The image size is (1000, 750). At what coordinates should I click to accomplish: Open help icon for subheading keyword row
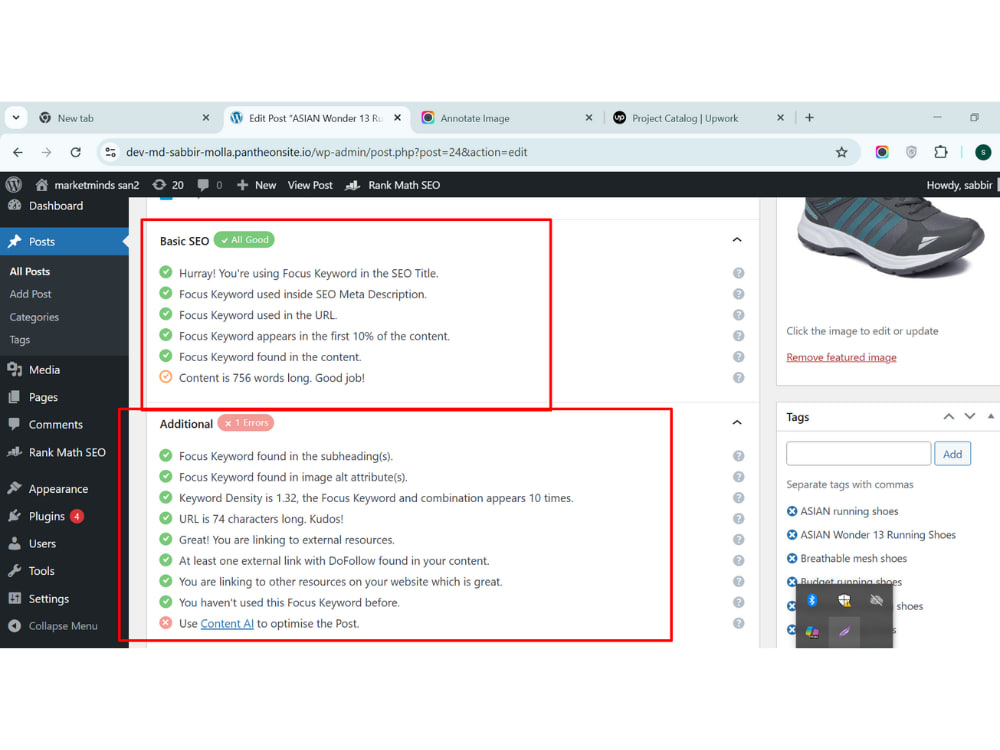739,456
